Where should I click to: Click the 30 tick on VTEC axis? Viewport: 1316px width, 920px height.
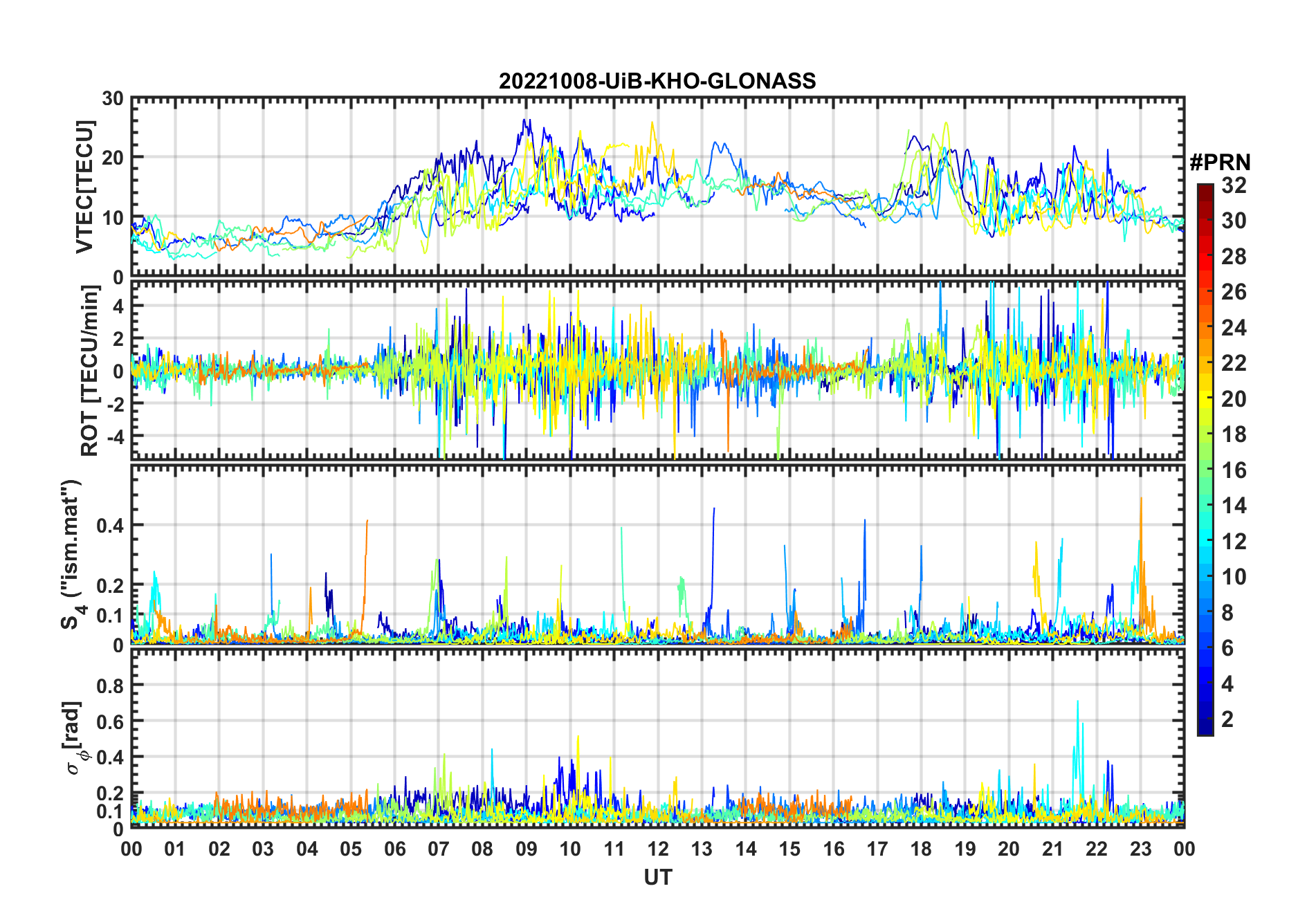coord(113,99)
